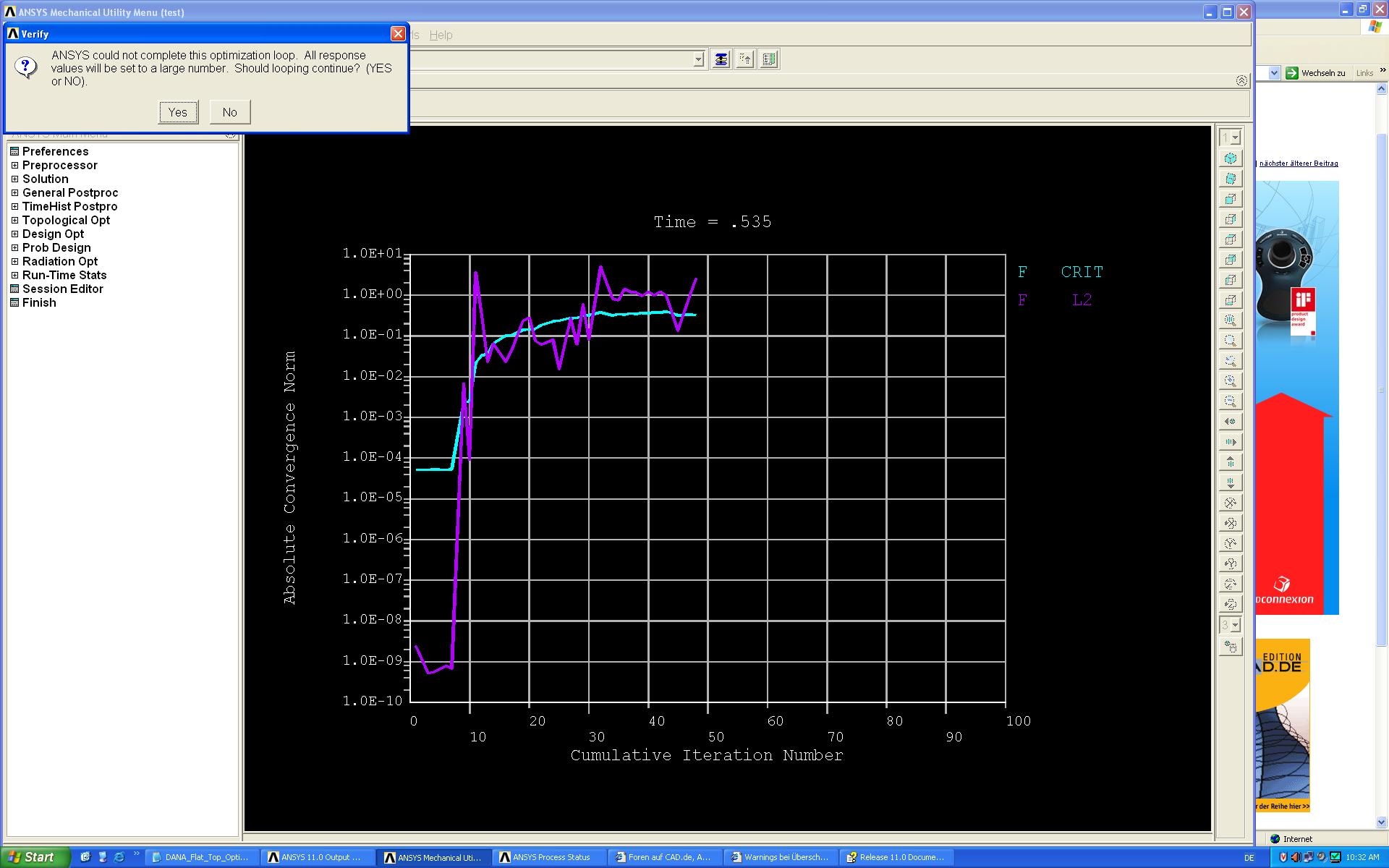Open the Windows Start menu
The image size is (1389, 868).
pyautogui.click(x=35, y=857)
